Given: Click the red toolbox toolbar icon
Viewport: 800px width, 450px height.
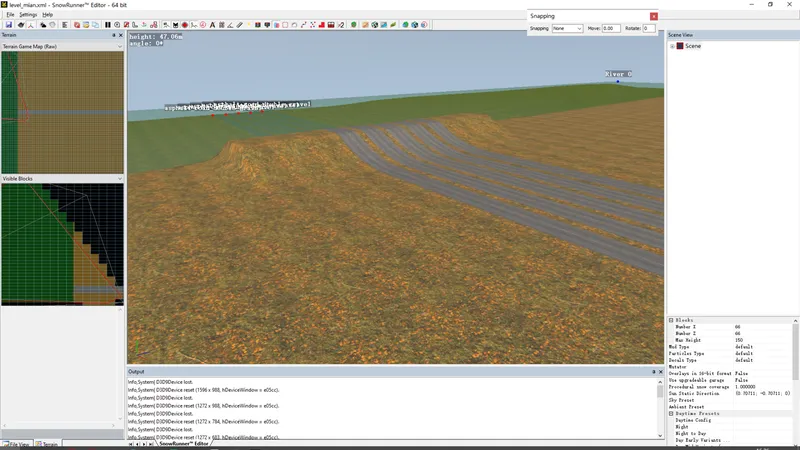Looking at the screenshot, I should (x=331, y=24).
